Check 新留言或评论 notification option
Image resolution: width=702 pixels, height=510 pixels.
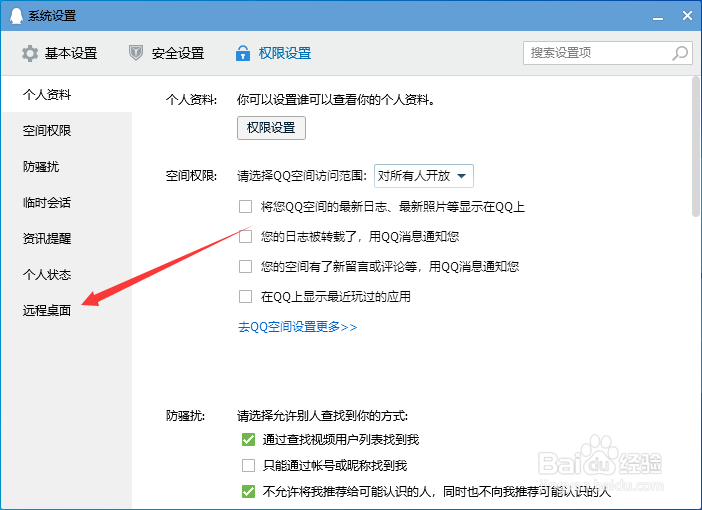245,266
